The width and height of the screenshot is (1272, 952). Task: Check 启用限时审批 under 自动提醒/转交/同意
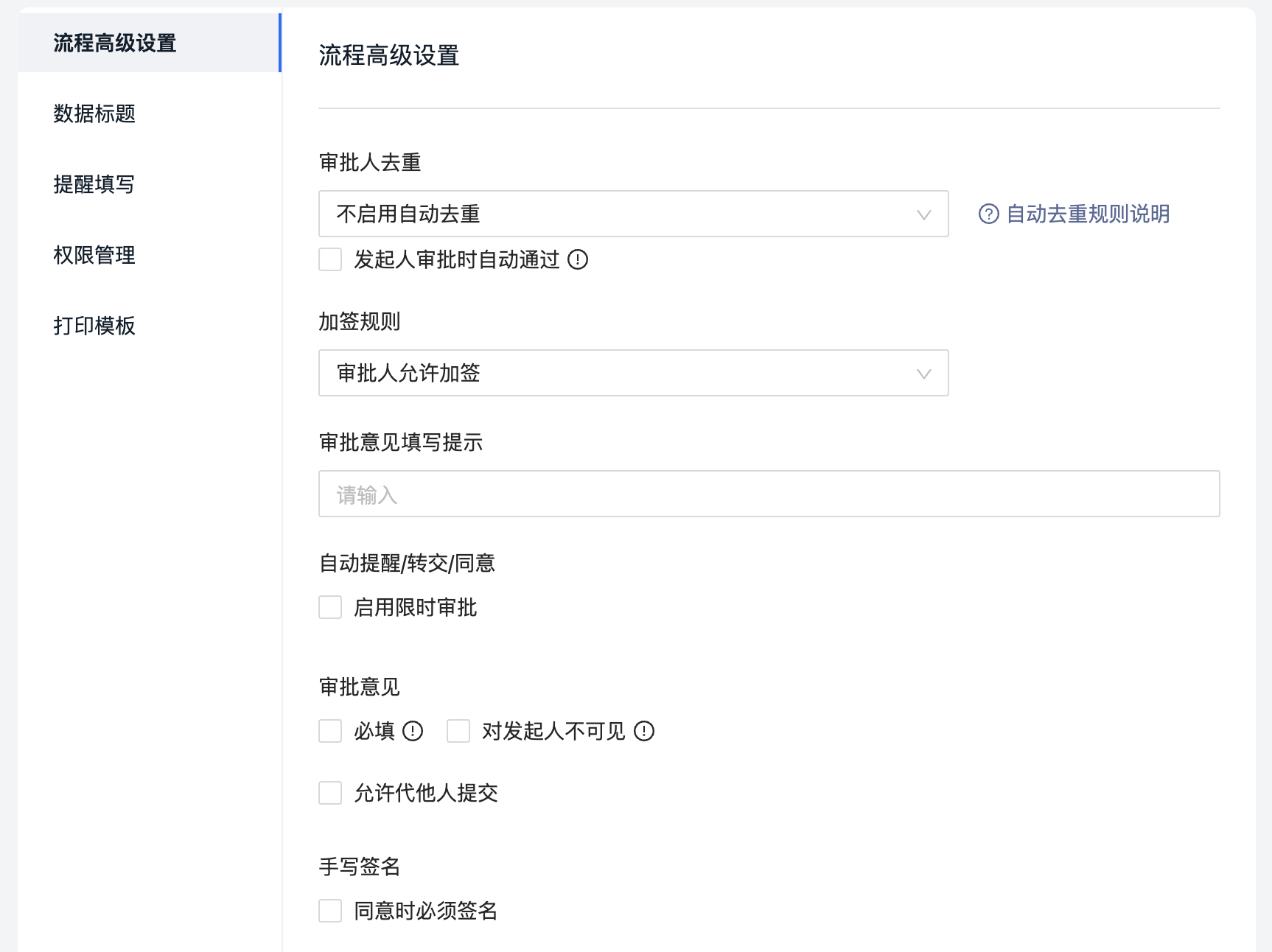pos(329,606)
